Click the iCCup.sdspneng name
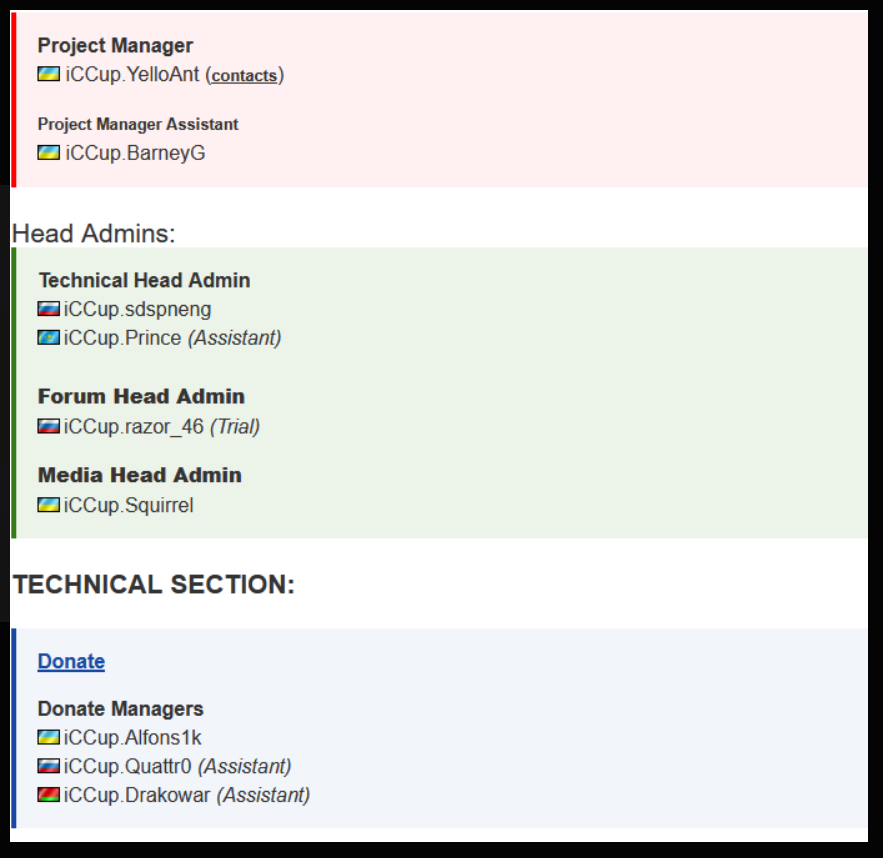Image resolution: width=883 pixels, height=858 pixels. point(138,310)
